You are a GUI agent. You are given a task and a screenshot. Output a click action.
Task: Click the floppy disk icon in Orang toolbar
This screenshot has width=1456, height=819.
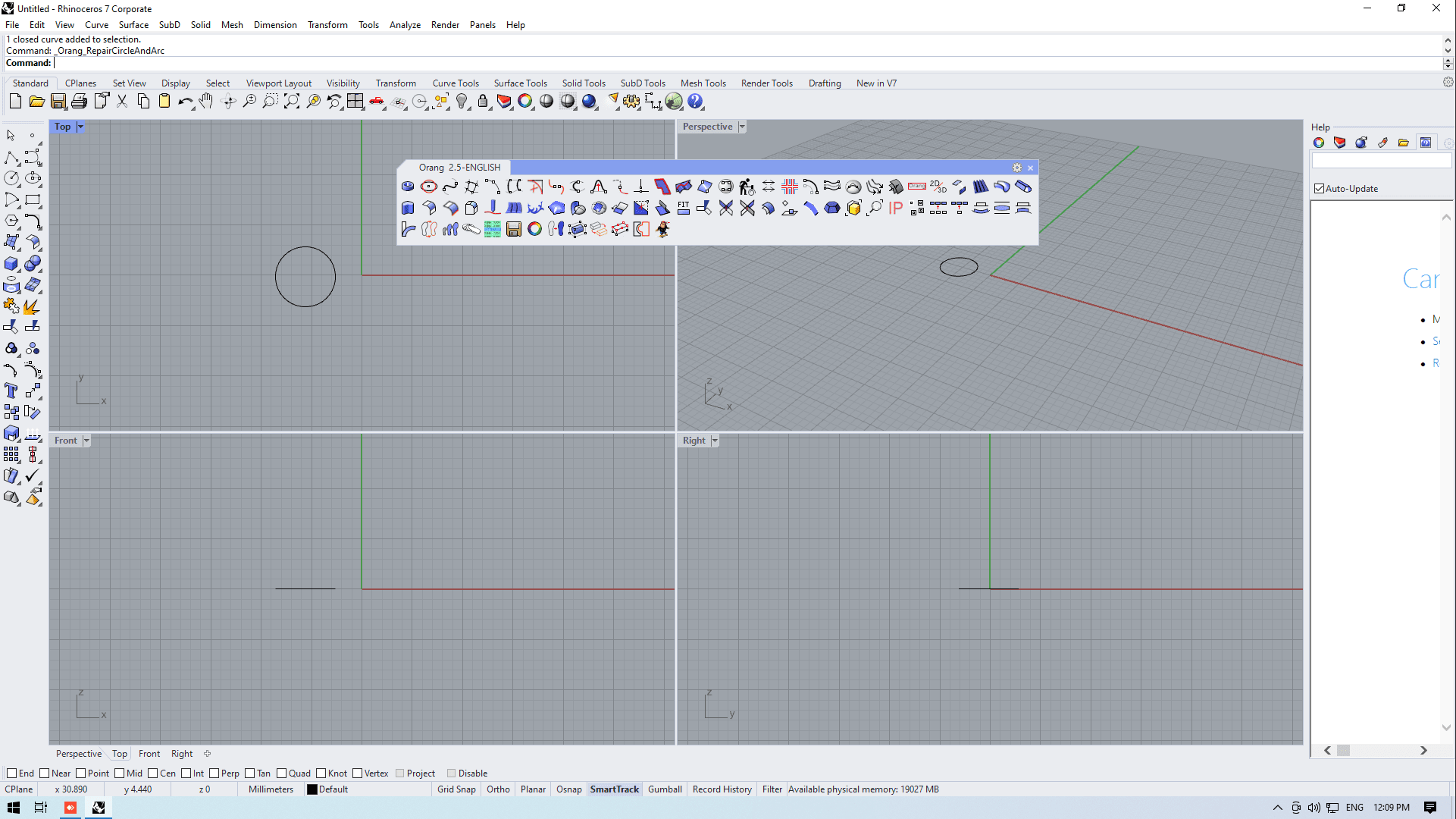[514, 229]
